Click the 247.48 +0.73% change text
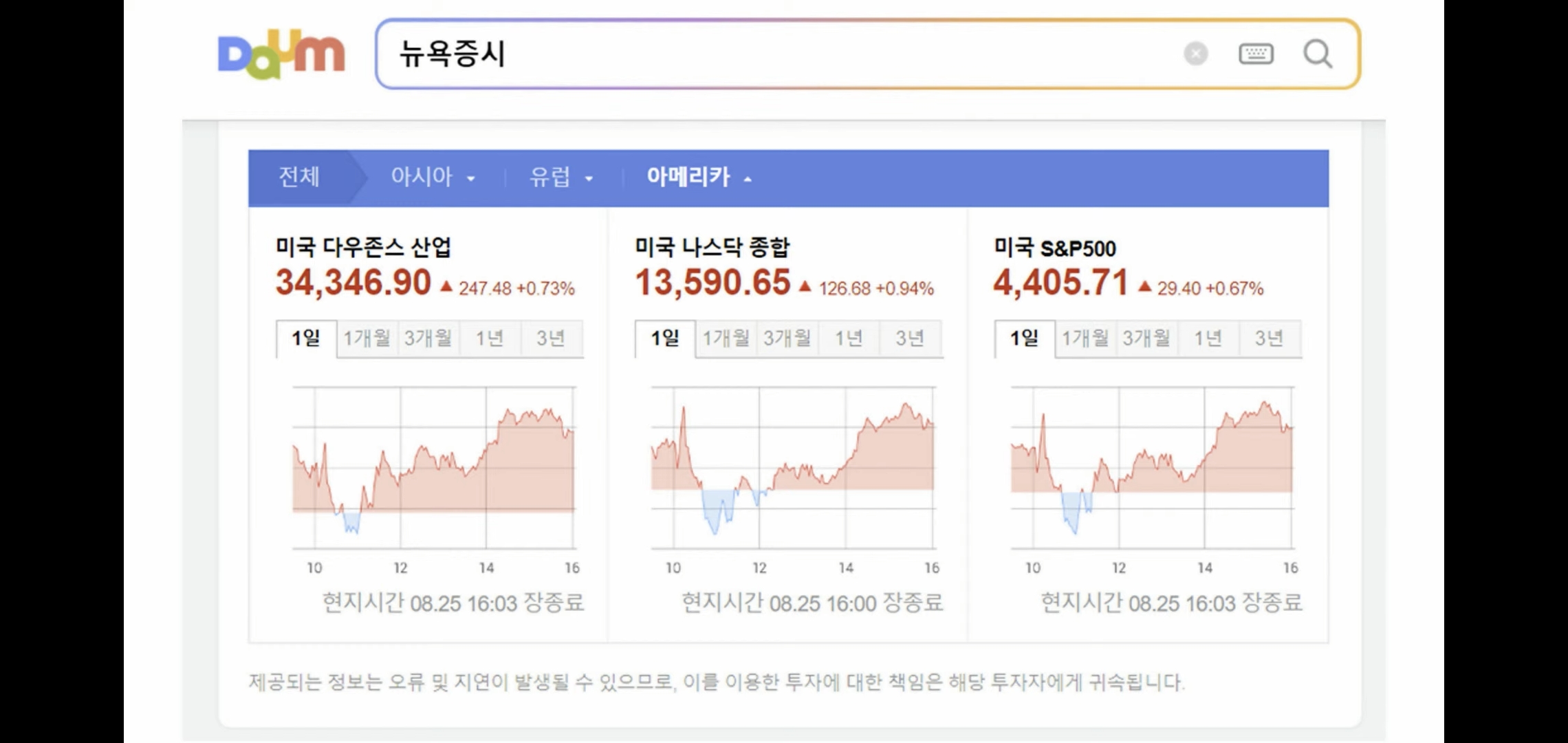Viewport: 1568px width, 743px height. (x=516, y=288)
